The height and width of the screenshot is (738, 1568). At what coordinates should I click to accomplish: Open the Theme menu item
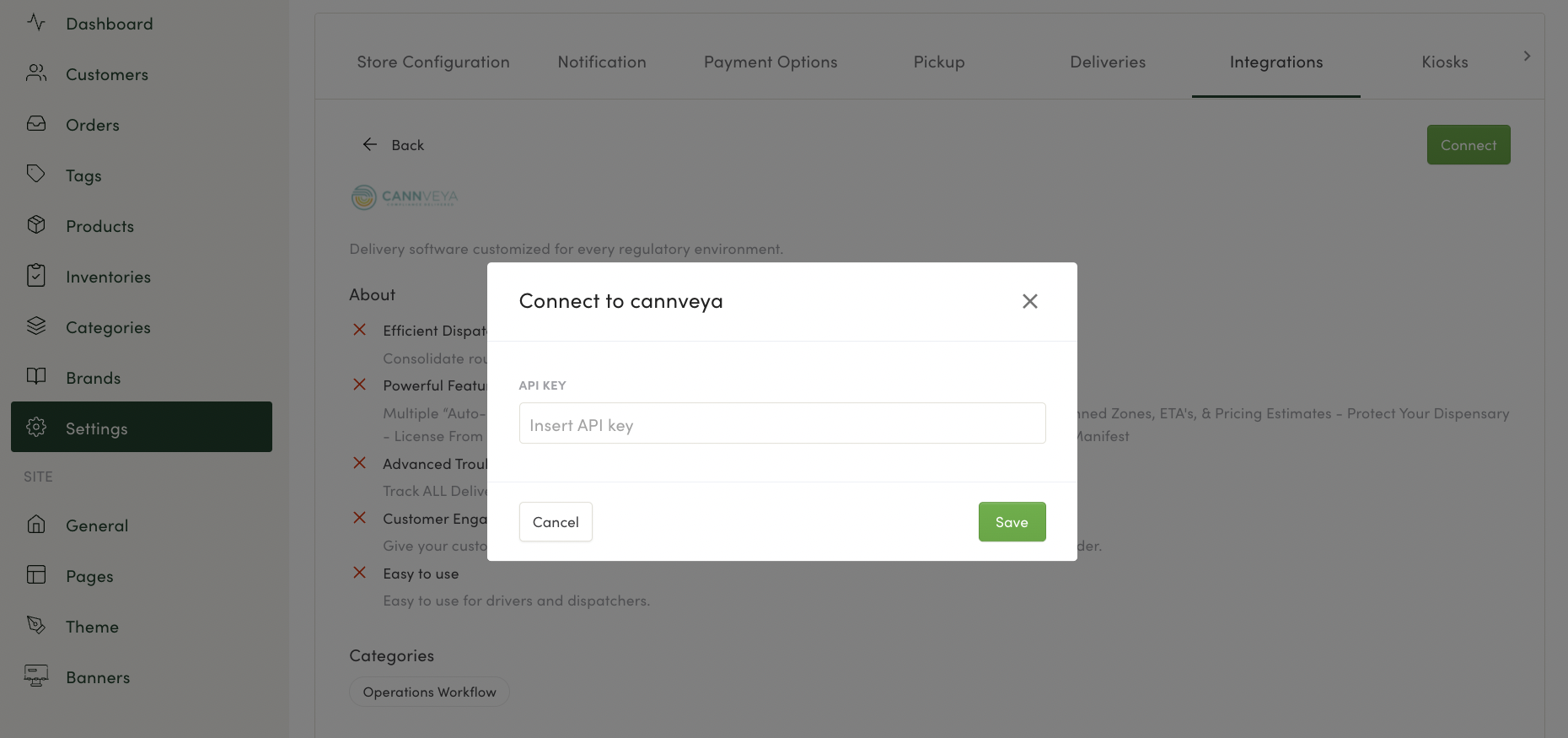pos(92,627)
